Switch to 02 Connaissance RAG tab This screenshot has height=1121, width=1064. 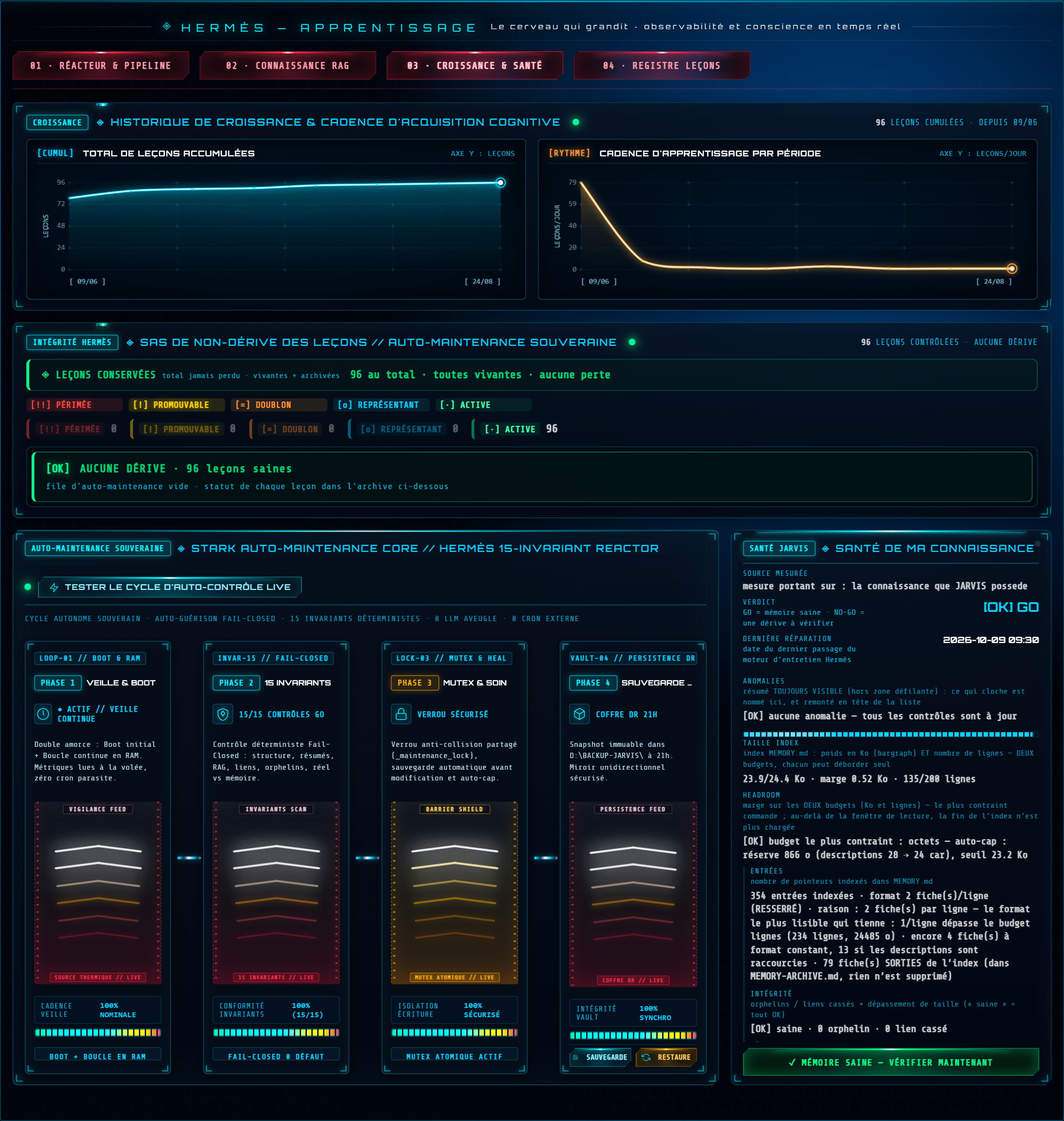pos(287,65)
